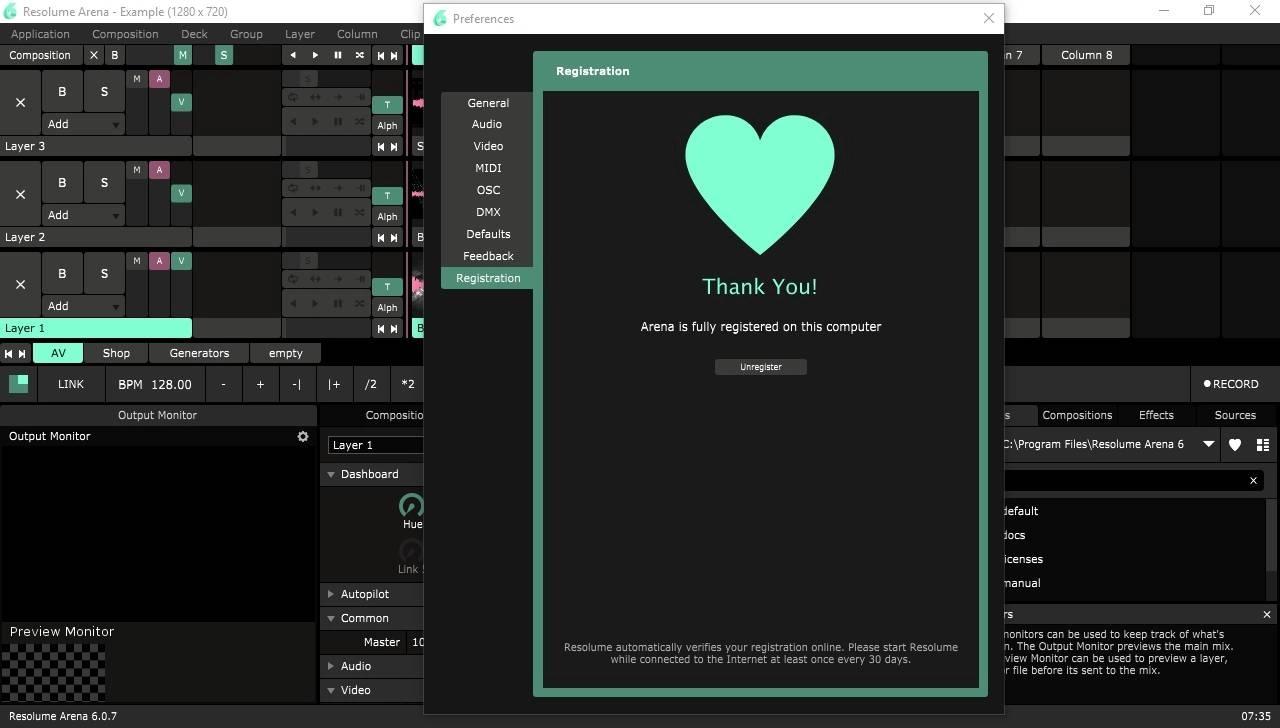1280x728 pixels.
Task: Clear Layer 3 with its X button
Action: click(x=20, y=103)
